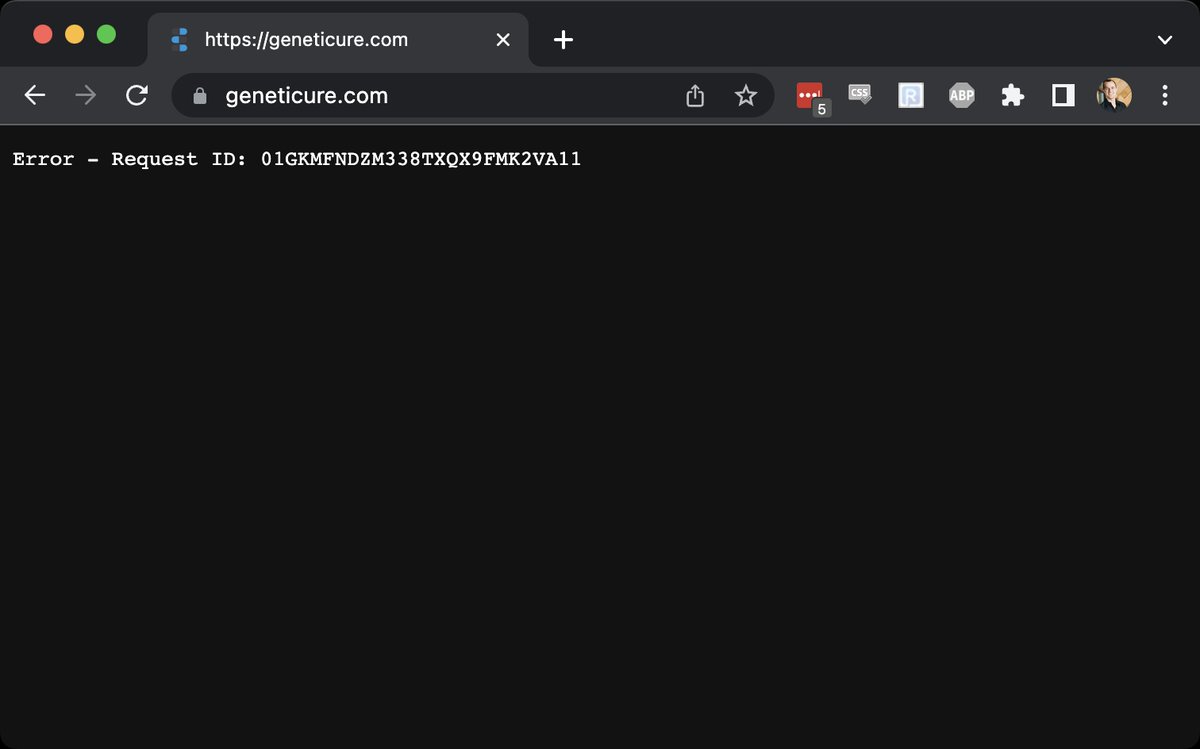
Task: Click the Request ID error text
Action: 297,159
